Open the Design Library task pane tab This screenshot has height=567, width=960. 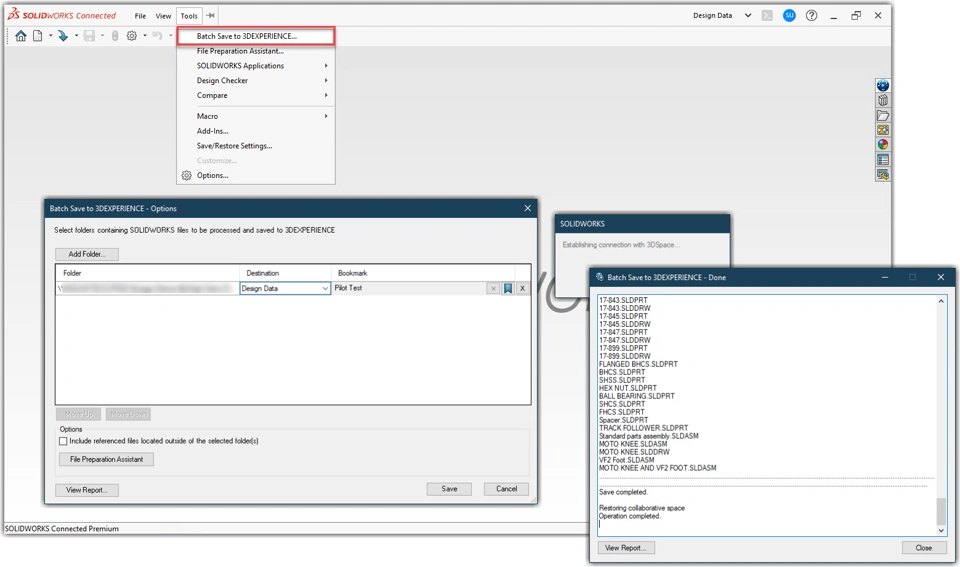point(882,100)
